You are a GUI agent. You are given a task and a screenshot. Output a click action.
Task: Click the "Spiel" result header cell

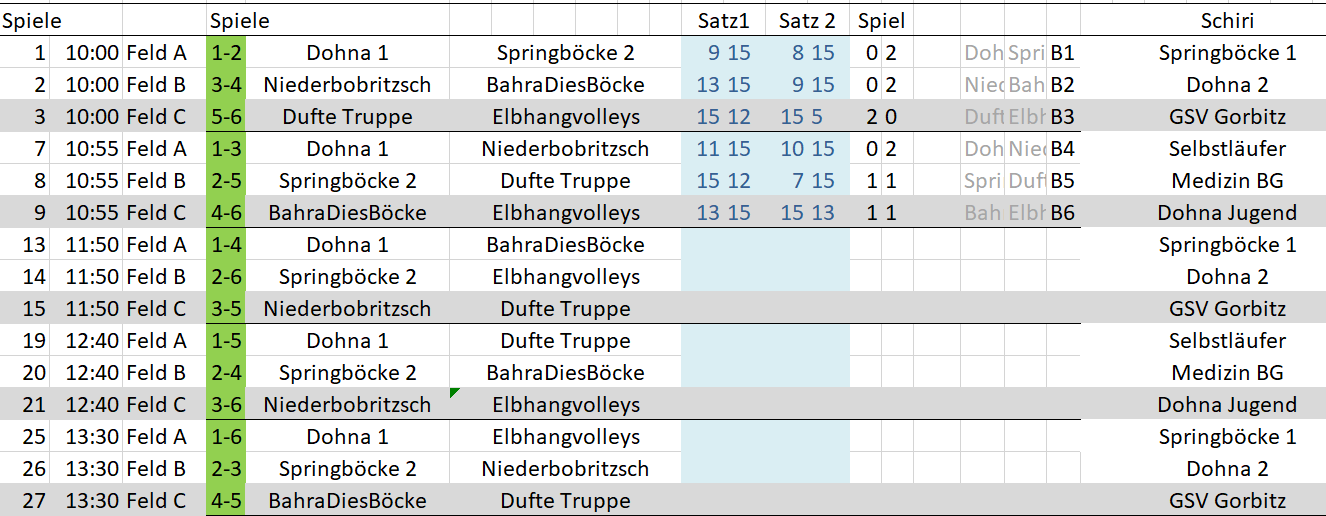tap(881, 20)
